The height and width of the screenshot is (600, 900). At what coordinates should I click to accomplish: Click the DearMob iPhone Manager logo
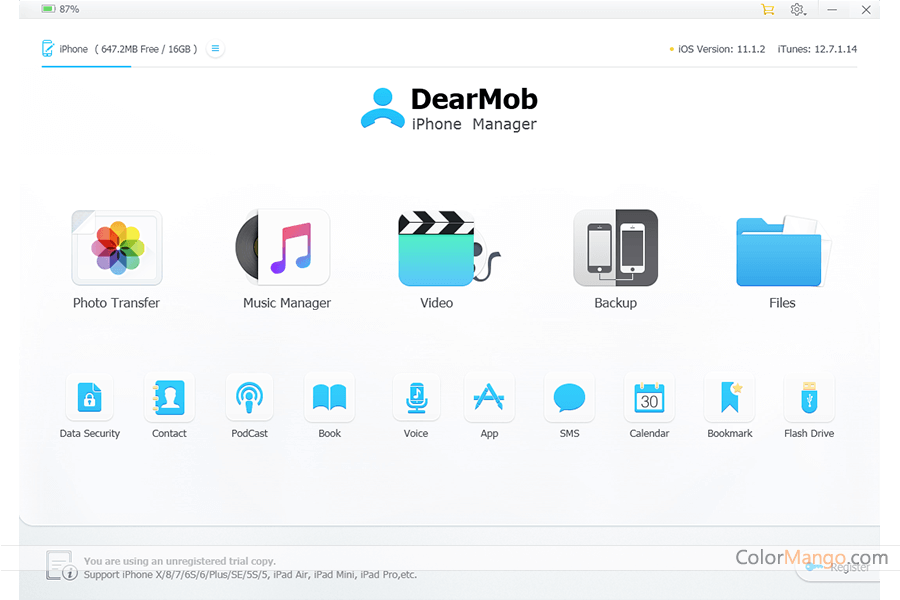point(449,109)
